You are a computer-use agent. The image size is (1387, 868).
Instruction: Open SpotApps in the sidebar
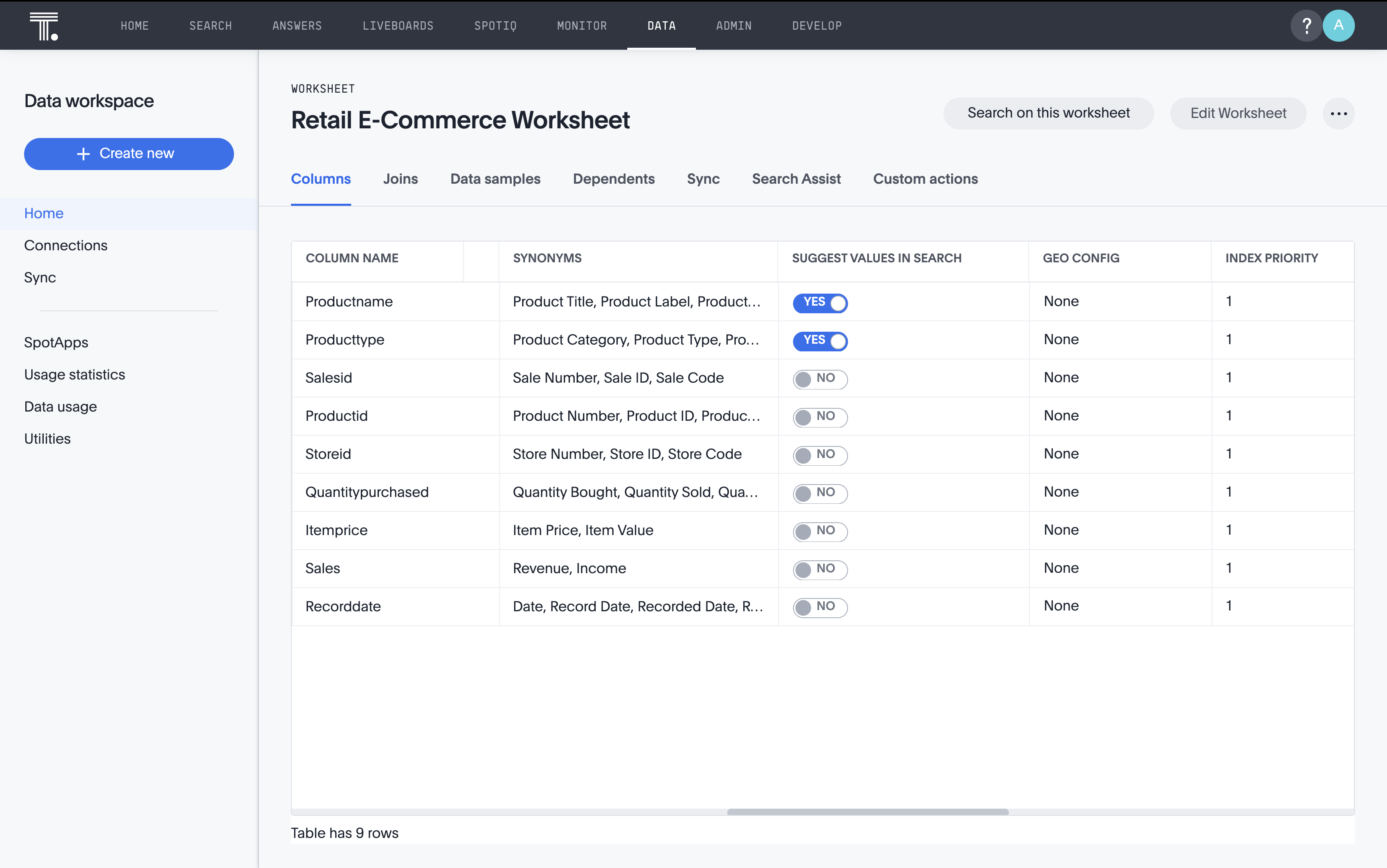pyautogui.click(x=56, y=342)
